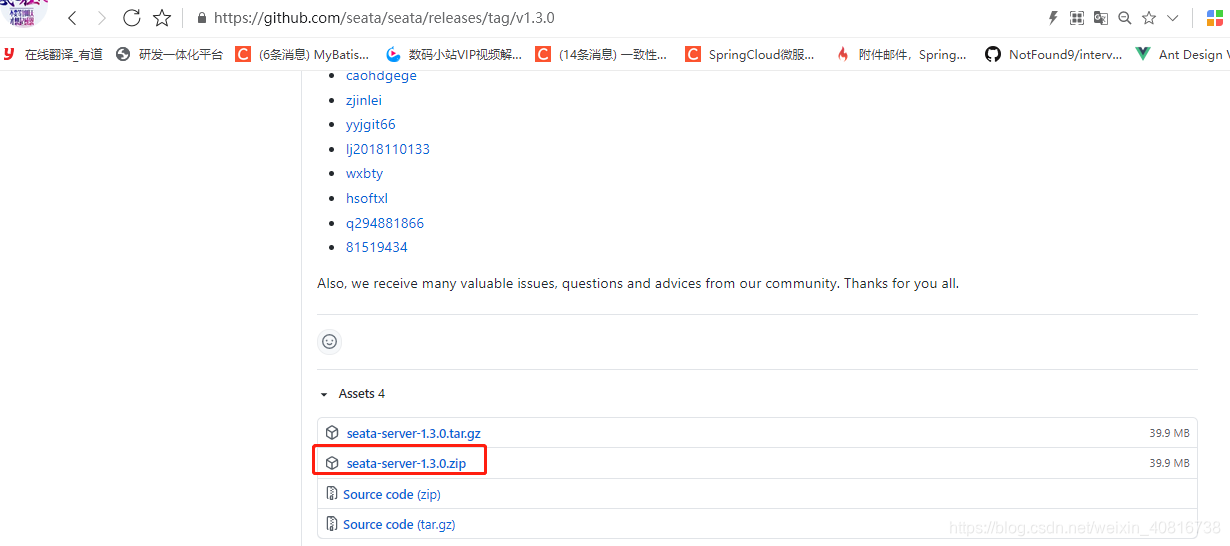
Task: Click the lightning speed-mode icon
Action: coord(1052,18)
